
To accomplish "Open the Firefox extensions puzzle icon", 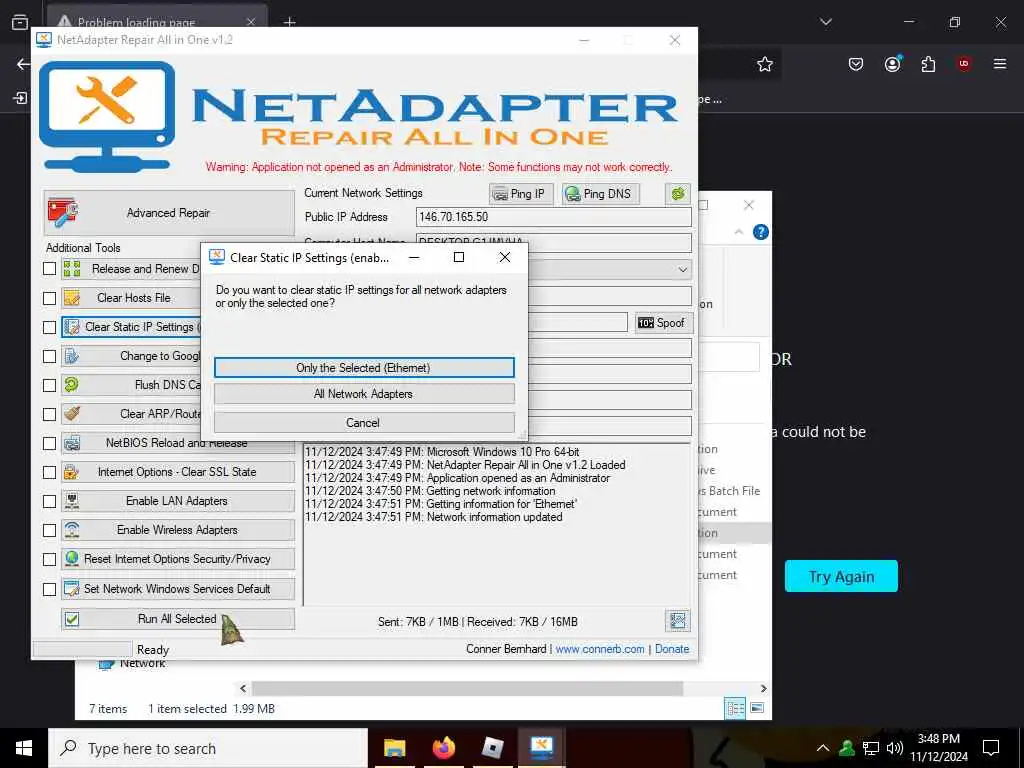I will (x=928, y=64).
